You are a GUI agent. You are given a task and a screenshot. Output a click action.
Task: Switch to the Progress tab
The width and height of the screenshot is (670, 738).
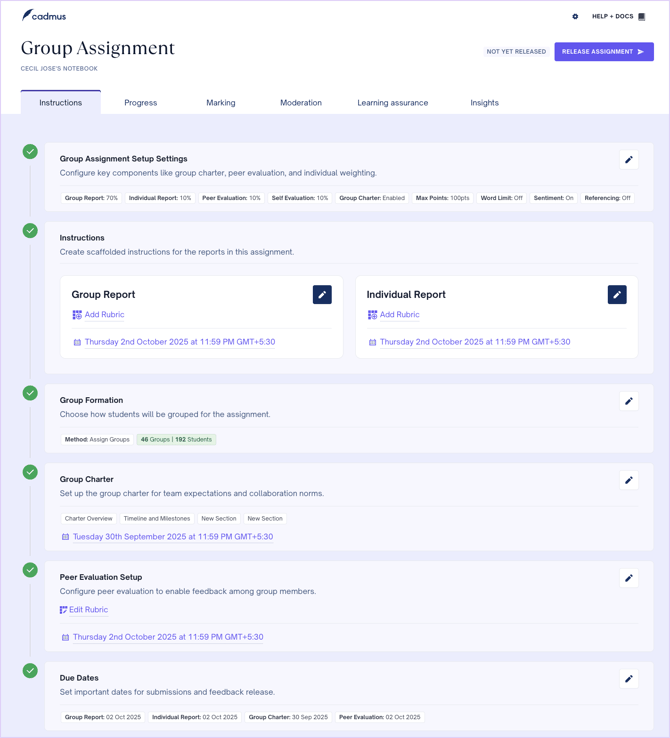tap(141, 103)
